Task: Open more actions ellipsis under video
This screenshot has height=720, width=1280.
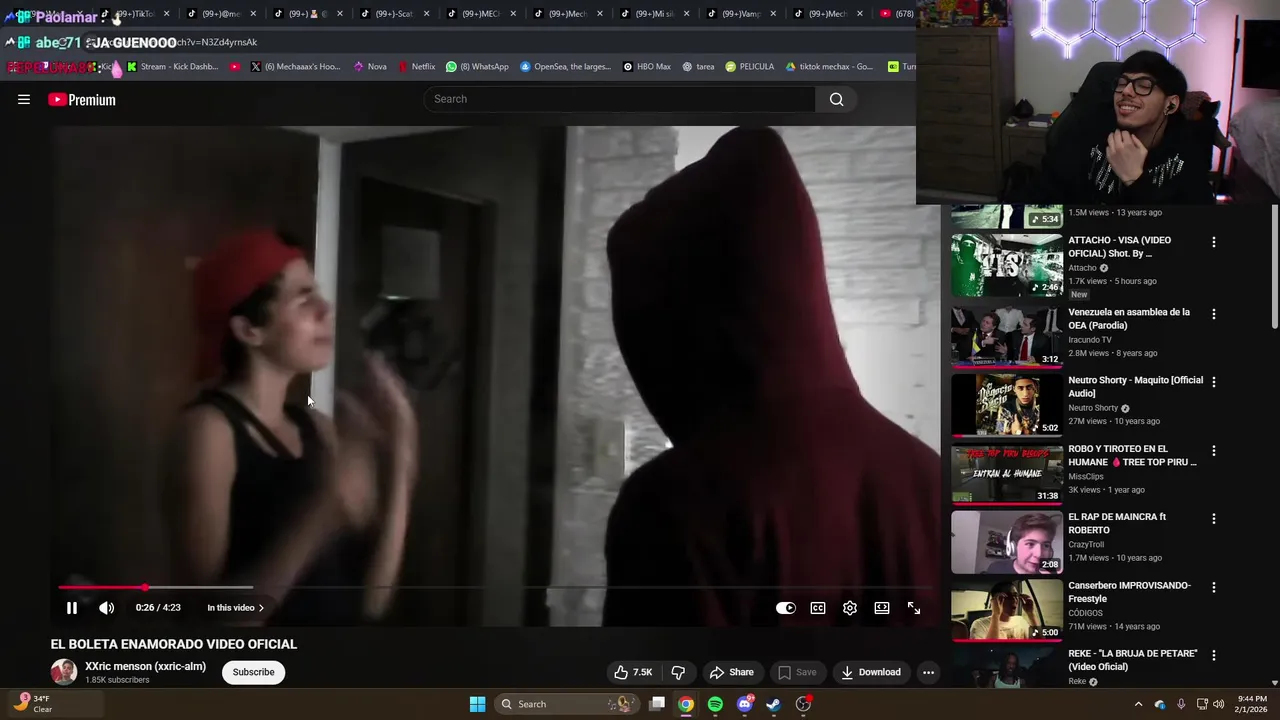Action: coord(928,672)
